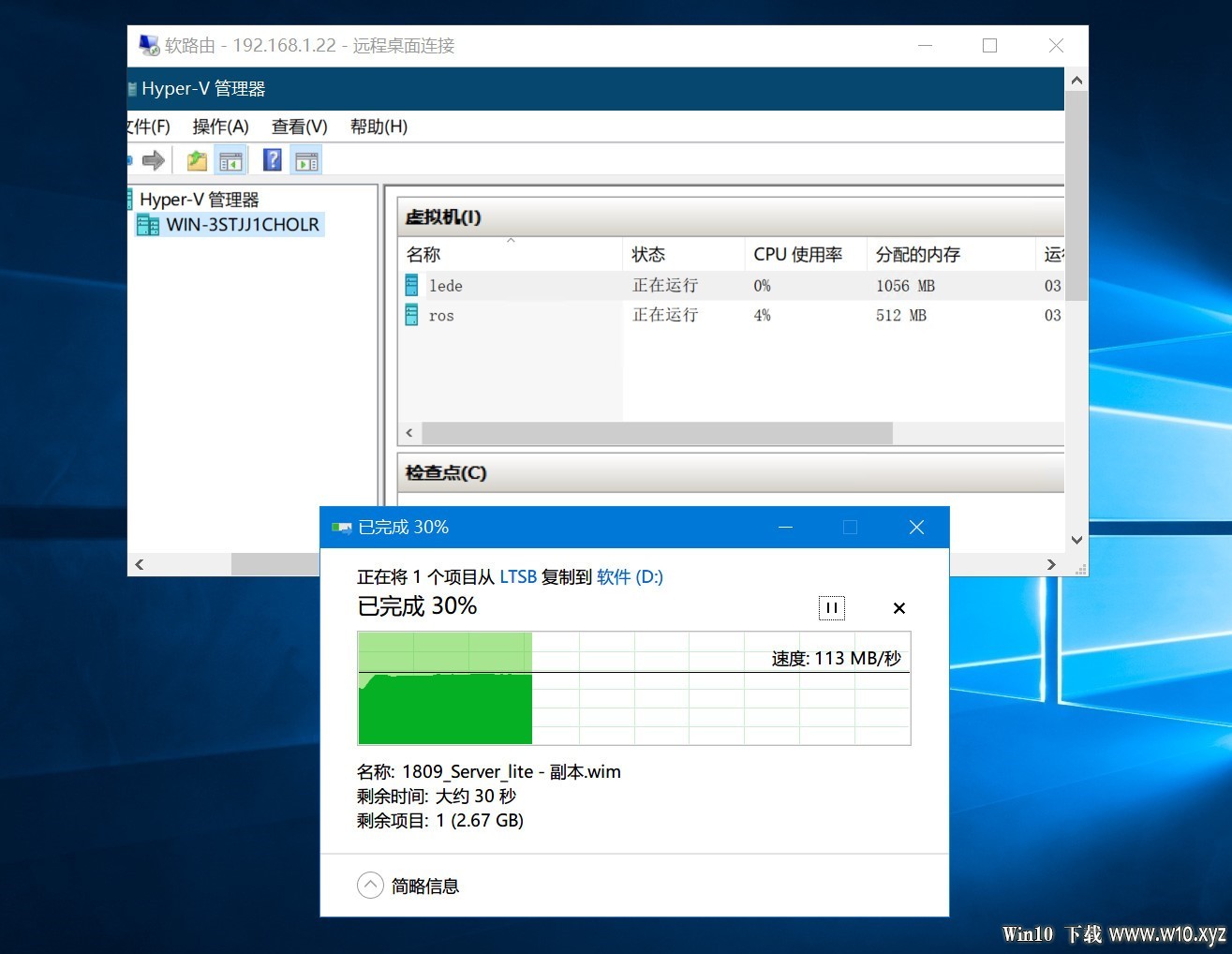
Task: Click the remote desktop horizontal scrollbar right arrow
Action: coord(1051,564)
